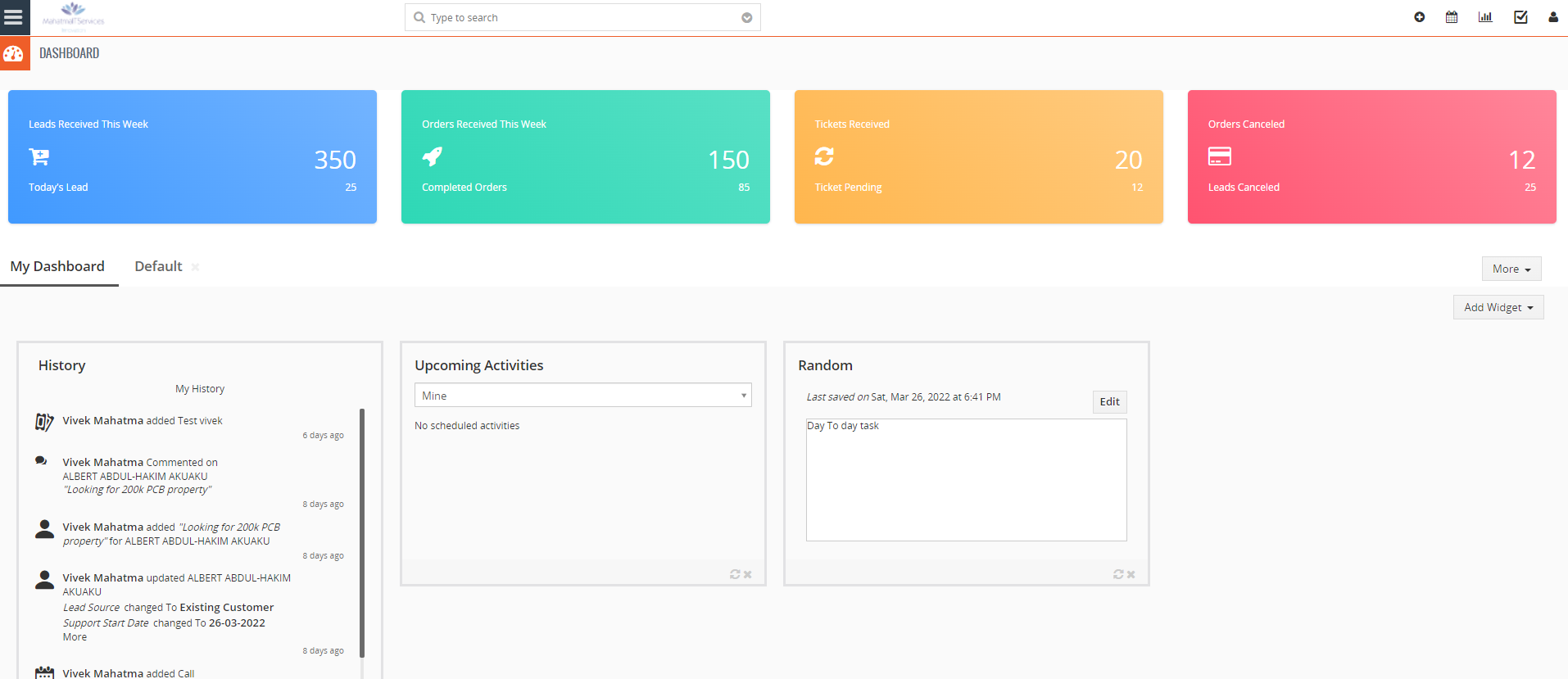Click the More link in History
Viewport: 1568px width, 679px height.
coord(75,637)
